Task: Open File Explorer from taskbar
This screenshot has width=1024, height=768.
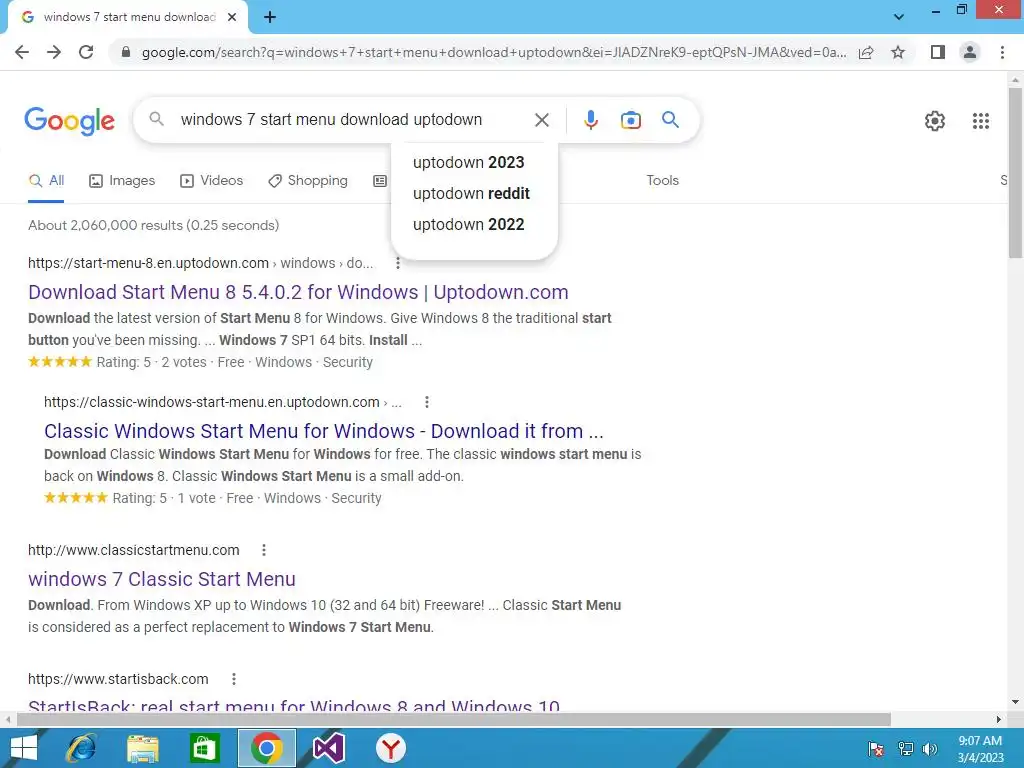Action: (142, 748)
